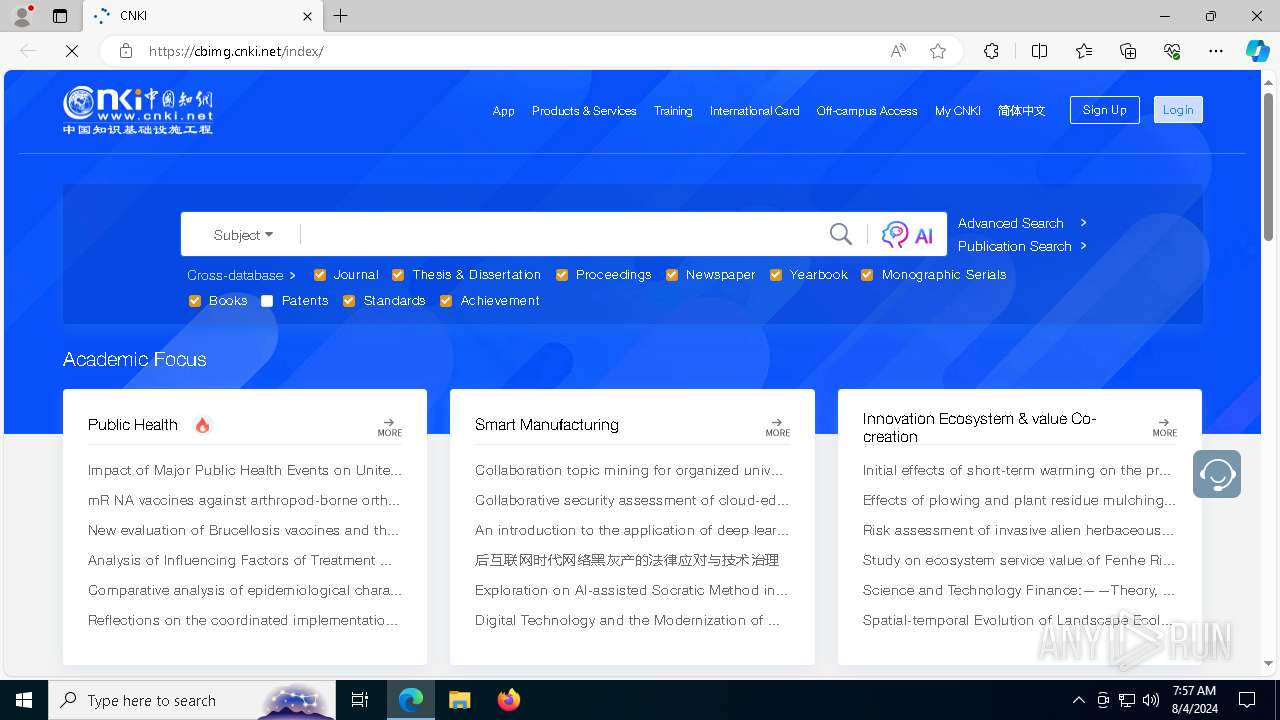Viewport: 1280px width, 720px height.
Task: Uncheck the Books checkbox
Action: [x=195, y=301]
